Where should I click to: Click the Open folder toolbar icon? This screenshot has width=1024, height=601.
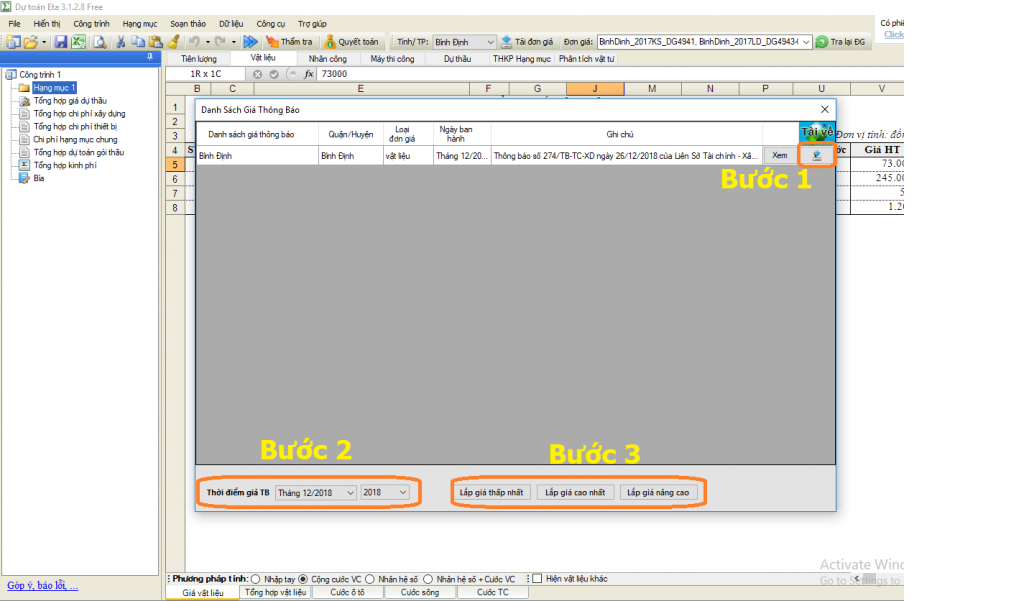pyautogui.click(x=31, y=42)
